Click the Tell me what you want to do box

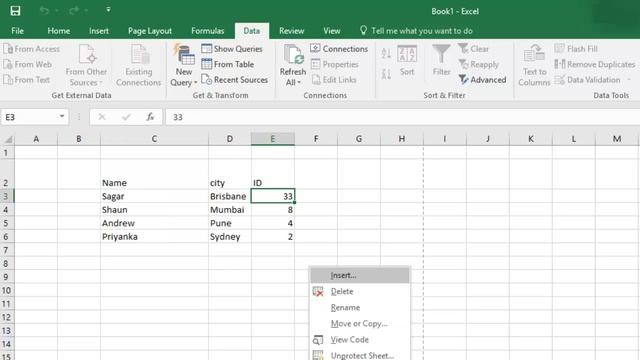[416, 31]
